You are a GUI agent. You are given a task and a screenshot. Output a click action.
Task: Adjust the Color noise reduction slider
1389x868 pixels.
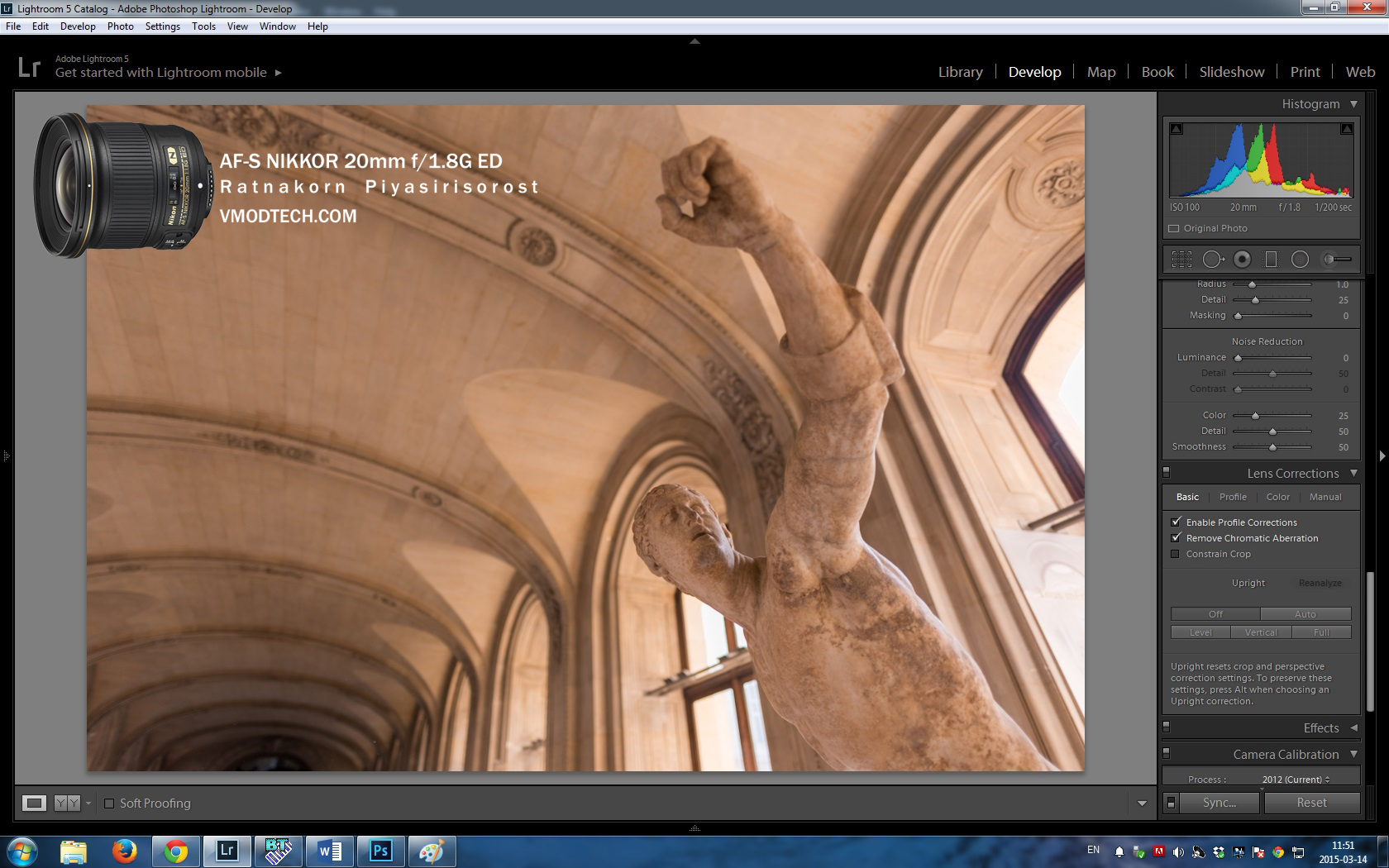point(1255,416)
